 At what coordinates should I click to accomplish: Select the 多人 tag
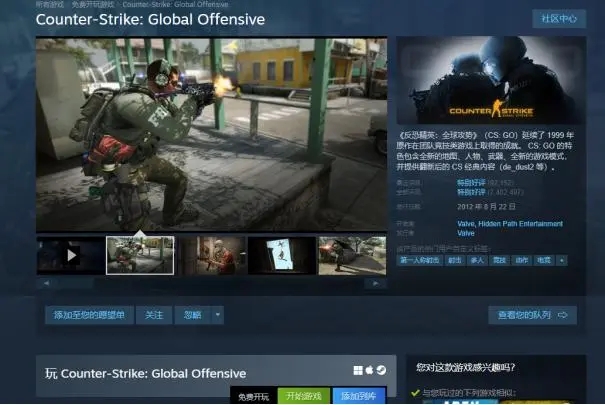[477, 260]
